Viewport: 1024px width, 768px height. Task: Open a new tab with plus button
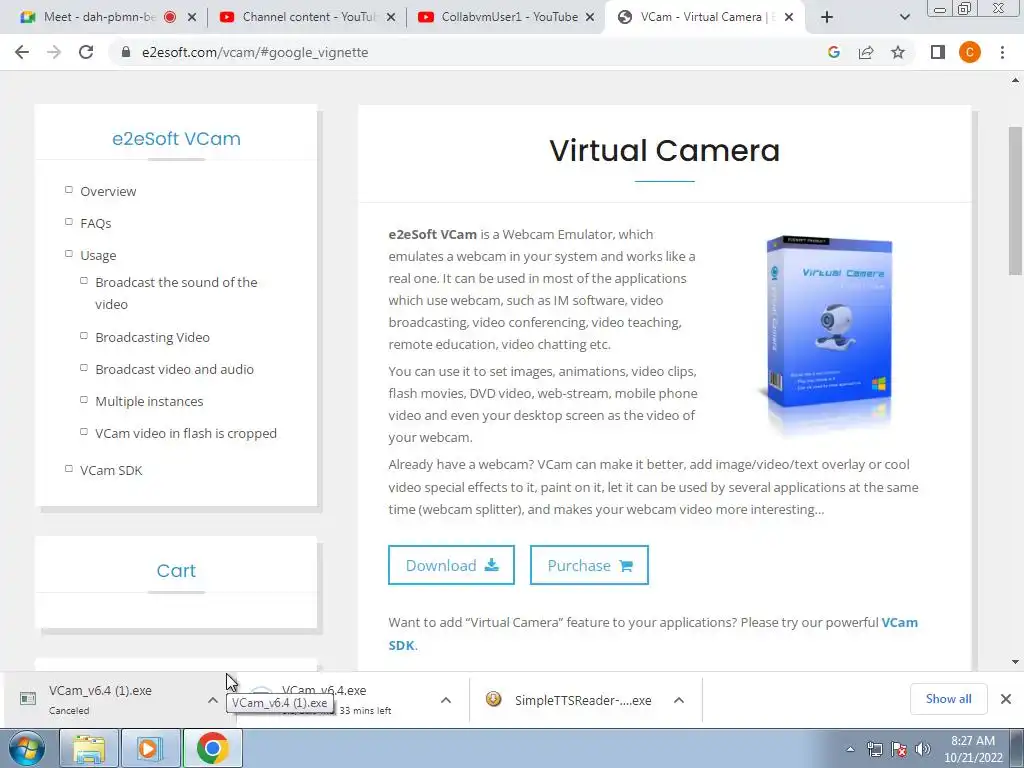827,17
